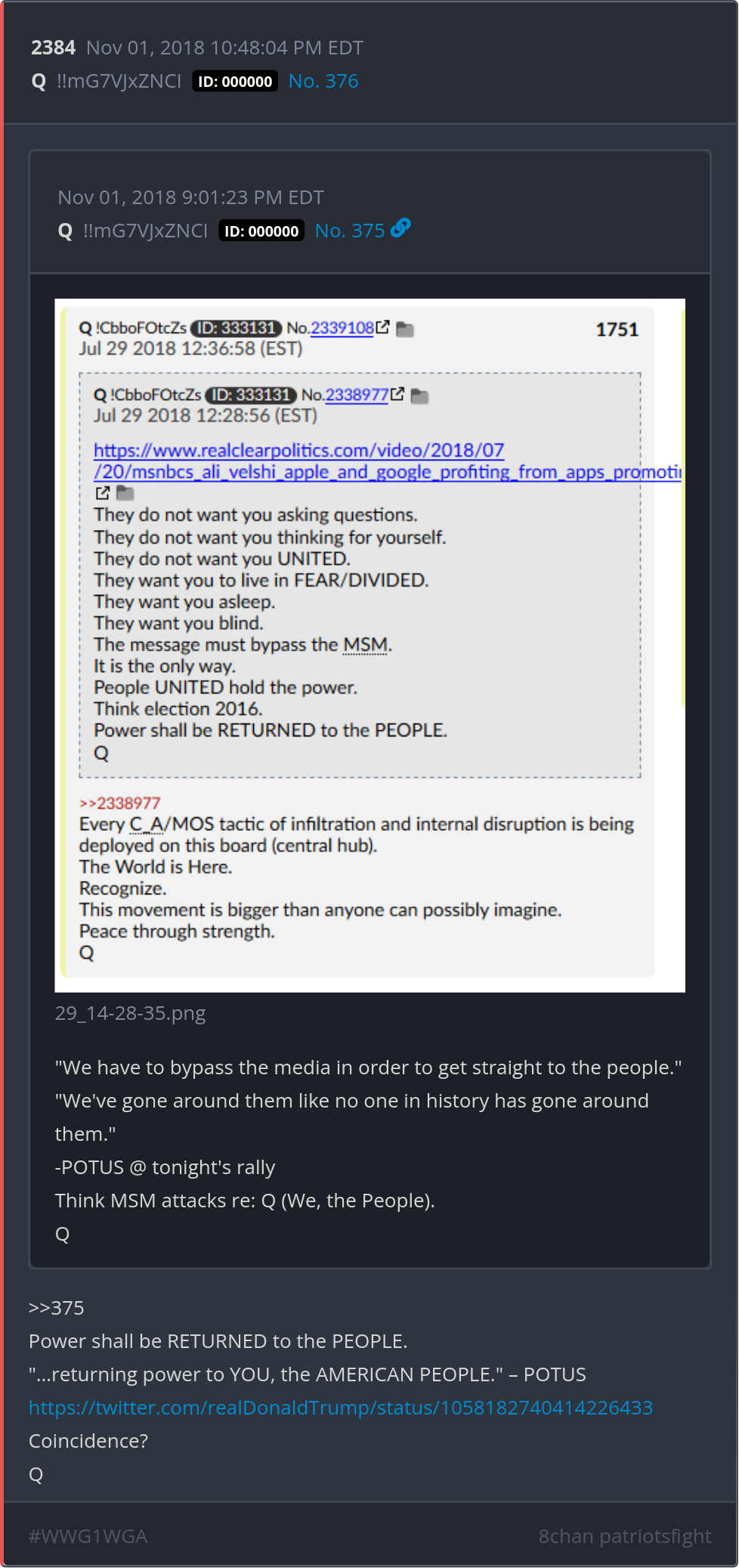The width and height of the screenshot is (739, 1568).
Task: Open the embedded post screenshot image
Action: coord(370,645)
